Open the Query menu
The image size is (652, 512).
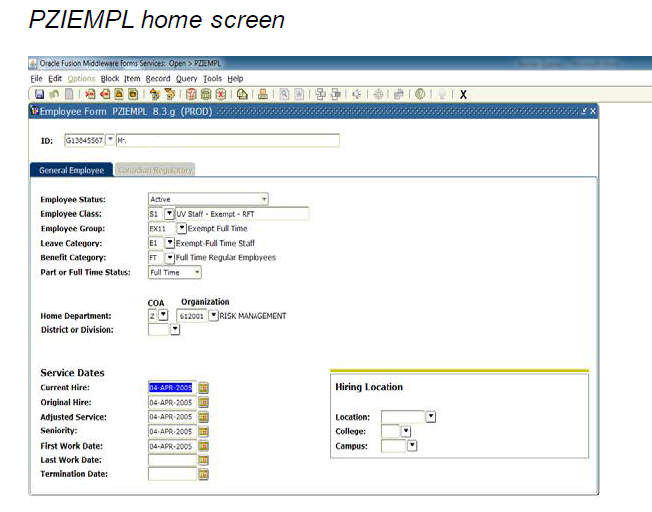point(186,78)
